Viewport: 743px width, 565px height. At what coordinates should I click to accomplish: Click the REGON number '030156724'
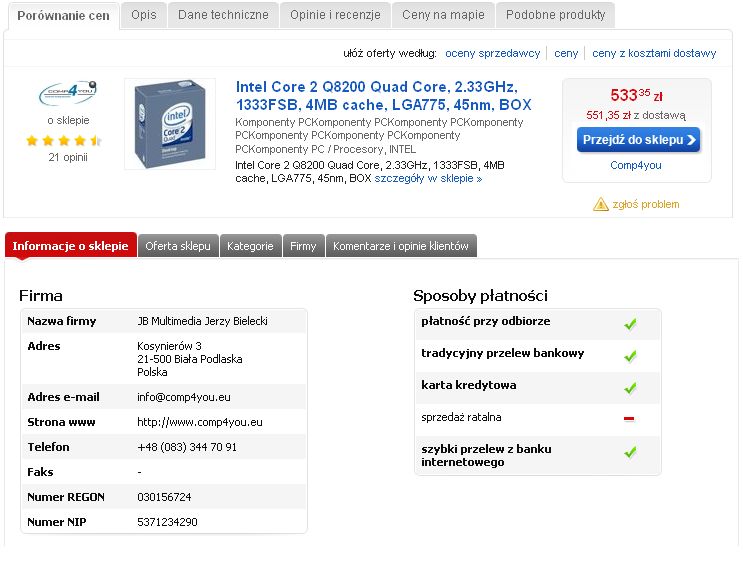coord(164,497)
